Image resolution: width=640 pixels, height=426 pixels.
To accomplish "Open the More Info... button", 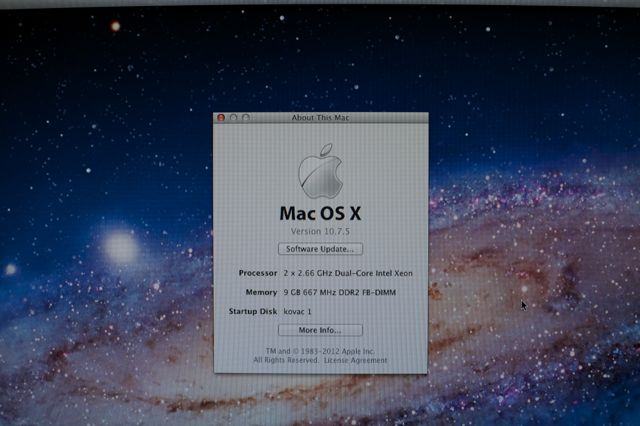I will click(320, 330).
